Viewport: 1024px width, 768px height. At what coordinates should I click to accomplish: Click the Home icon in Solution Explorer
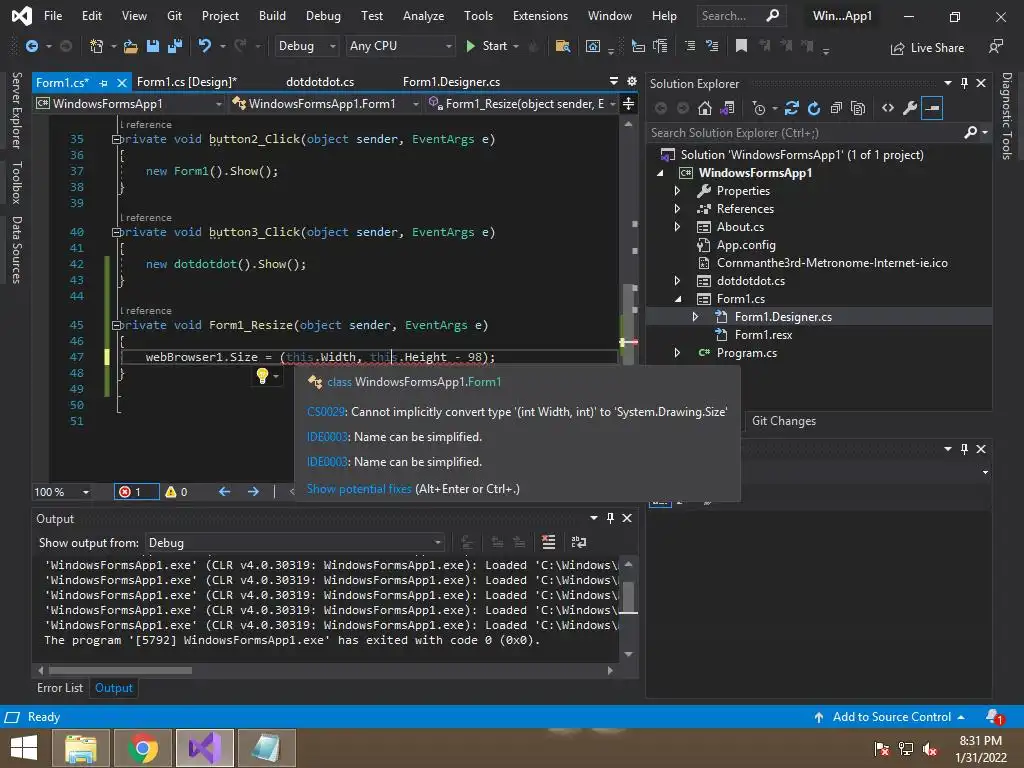(x=705, y=108)
